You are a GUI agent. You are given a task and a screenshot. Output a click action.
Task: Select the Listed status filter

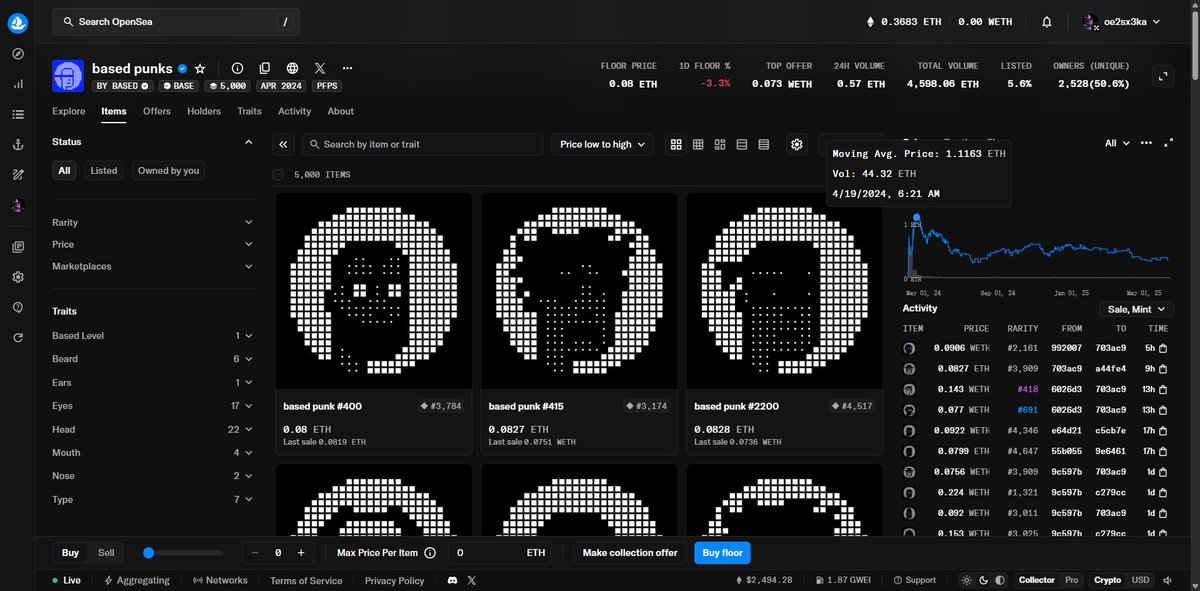104,171
